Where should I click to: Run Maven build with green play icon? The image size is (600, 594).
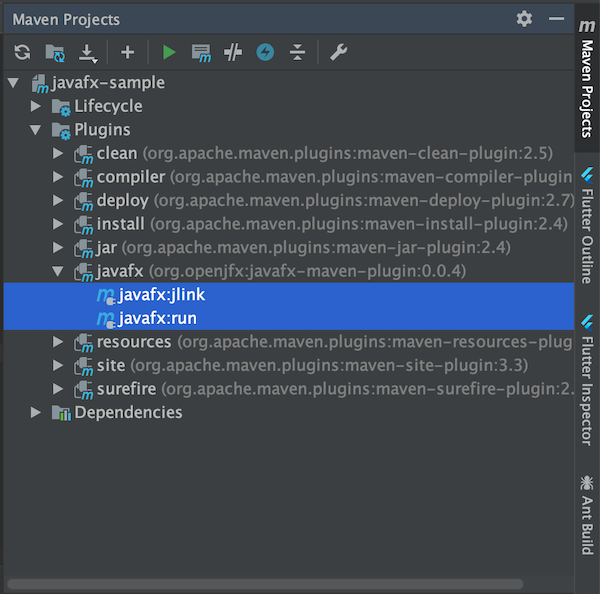[x=168, y=52]
